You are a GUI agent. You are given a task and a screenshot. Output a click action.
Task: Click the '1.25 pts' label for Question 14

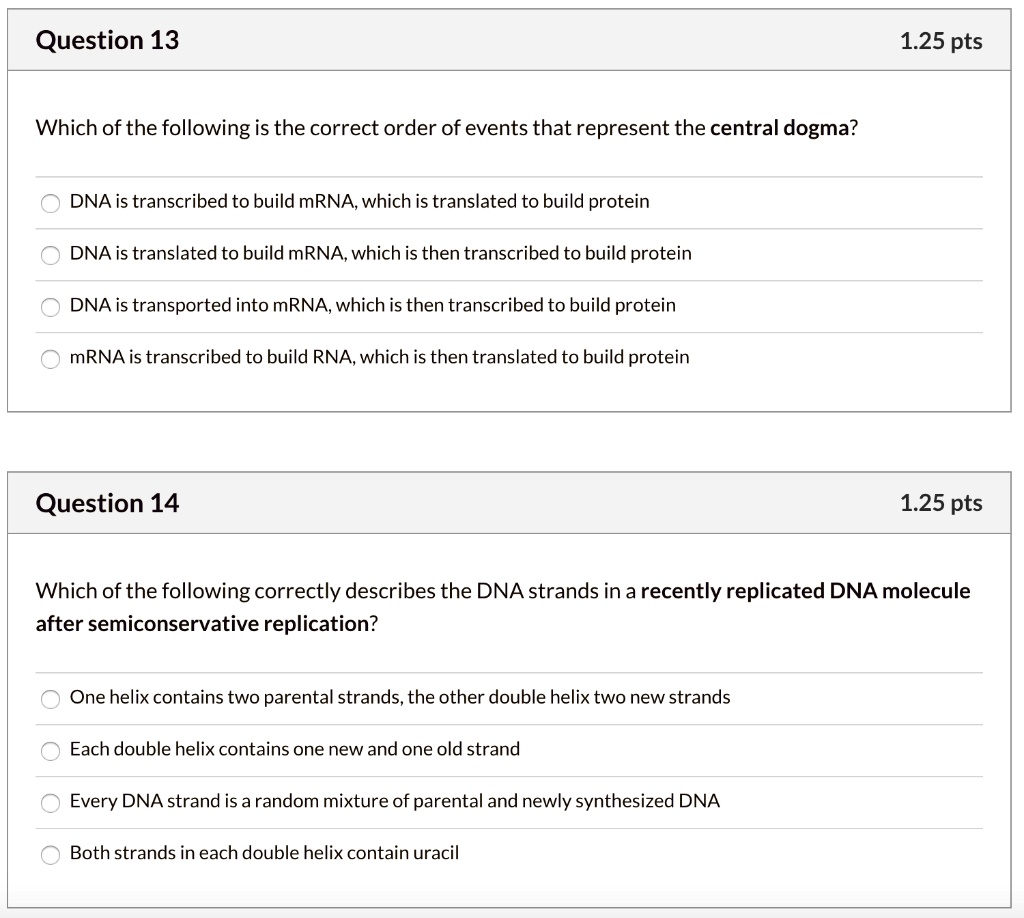click(941, 504)
